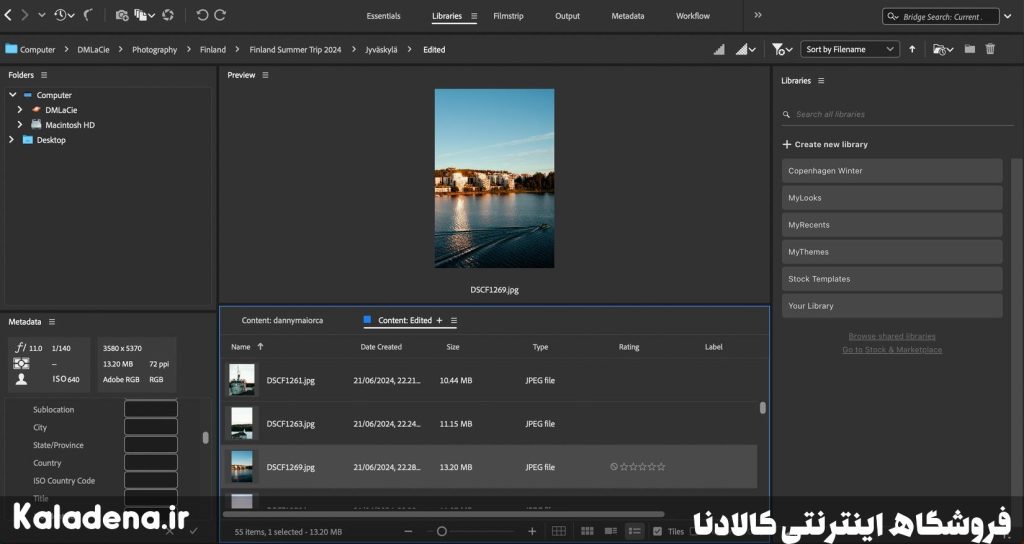
Task: Click the City metadata field
Action: pos(151,427)
